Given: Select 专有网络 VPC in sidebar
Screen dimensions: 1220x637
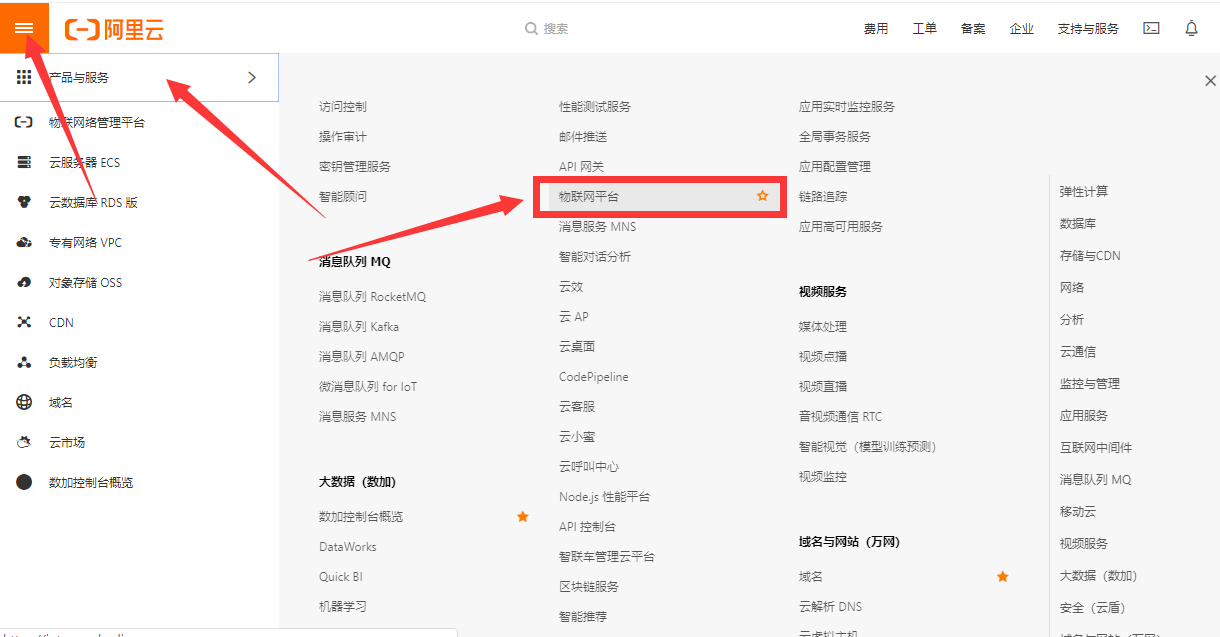Looking at the screenshot, I should coord(85,242).
